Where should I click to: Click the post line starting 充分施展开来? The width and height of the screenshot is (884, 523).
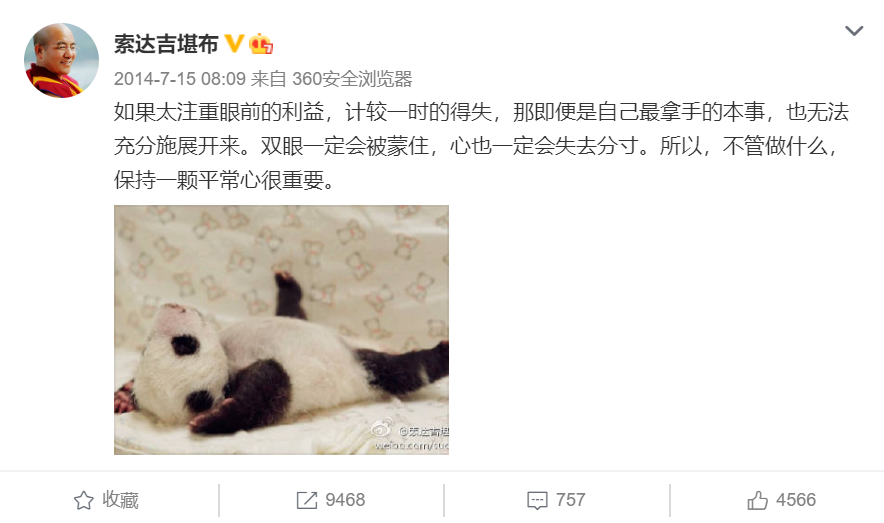point(476,146)
